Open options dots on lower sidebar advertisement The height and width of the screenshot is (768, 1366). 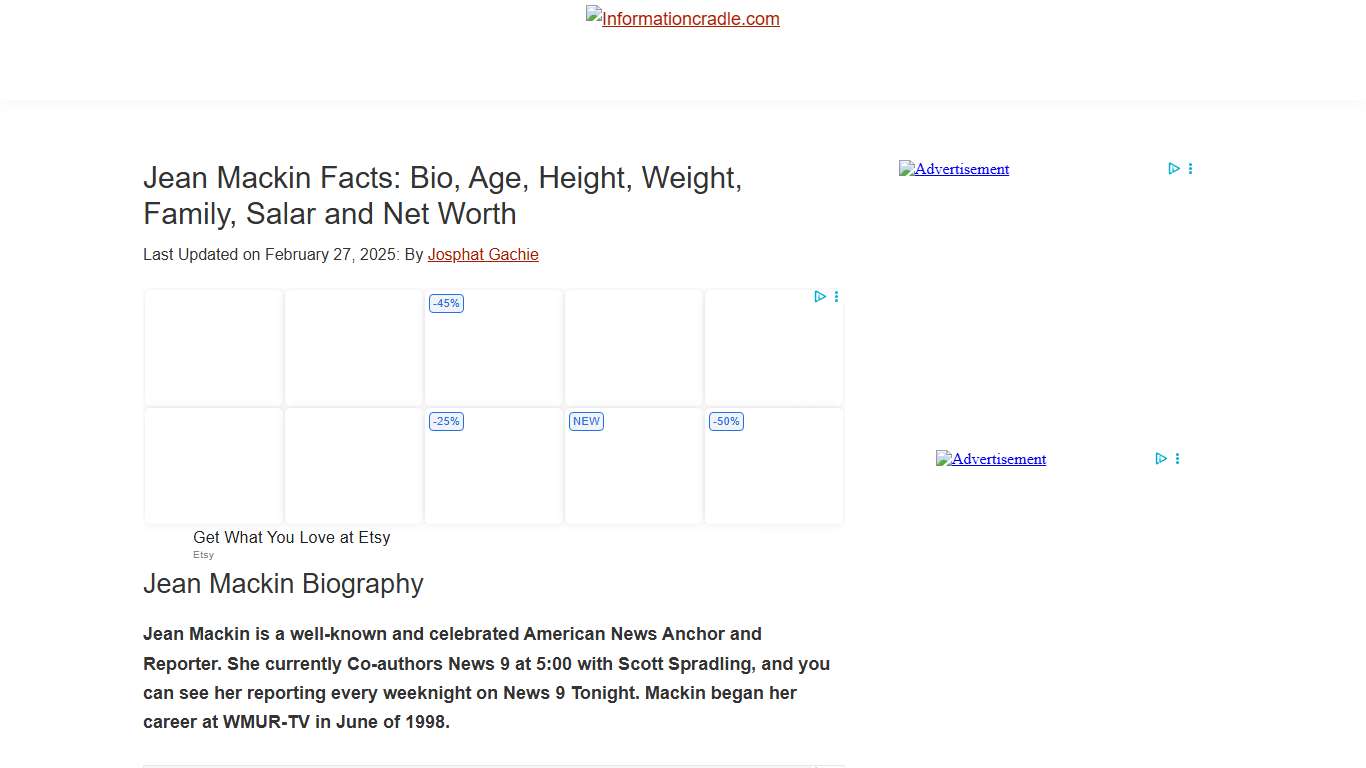1177,459
